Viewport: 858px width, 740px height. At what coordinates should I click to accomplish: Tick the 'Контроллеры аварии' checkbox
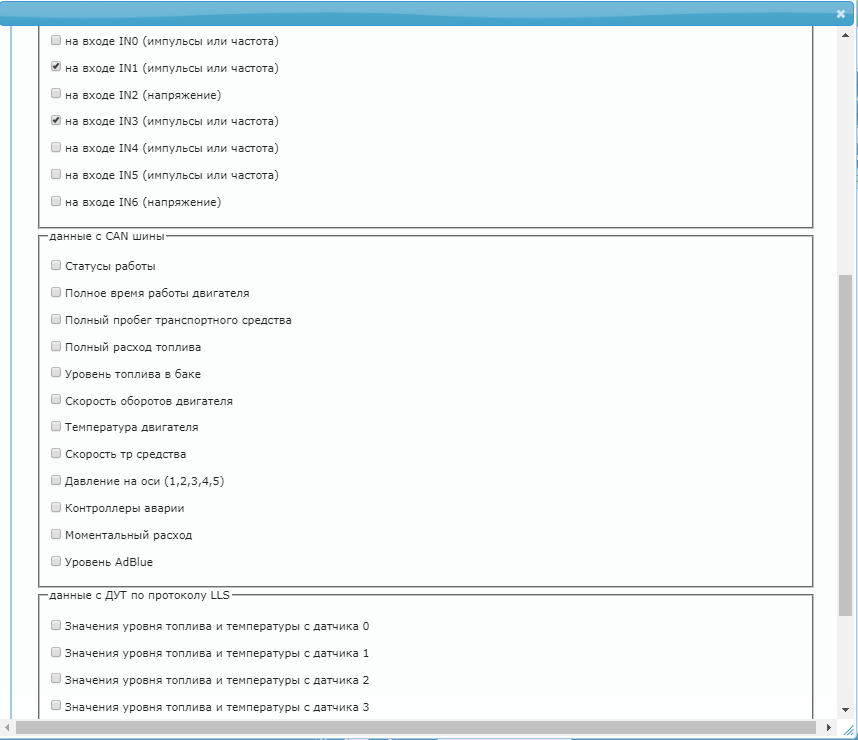56,508
